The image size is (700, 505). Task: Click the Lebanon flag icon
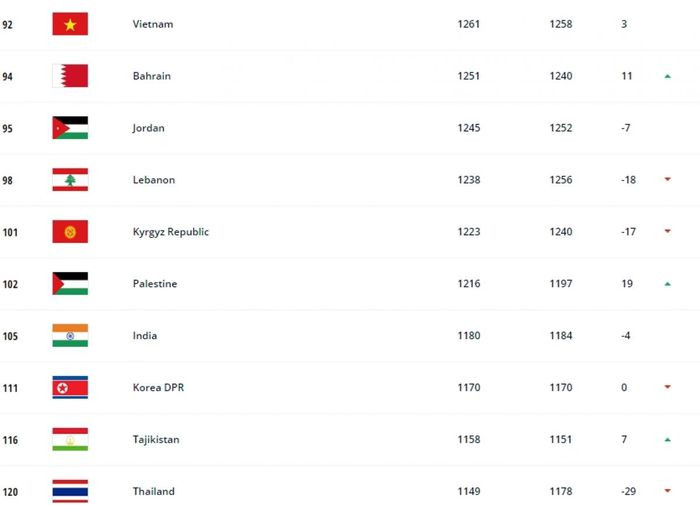[x=70, y=180]
